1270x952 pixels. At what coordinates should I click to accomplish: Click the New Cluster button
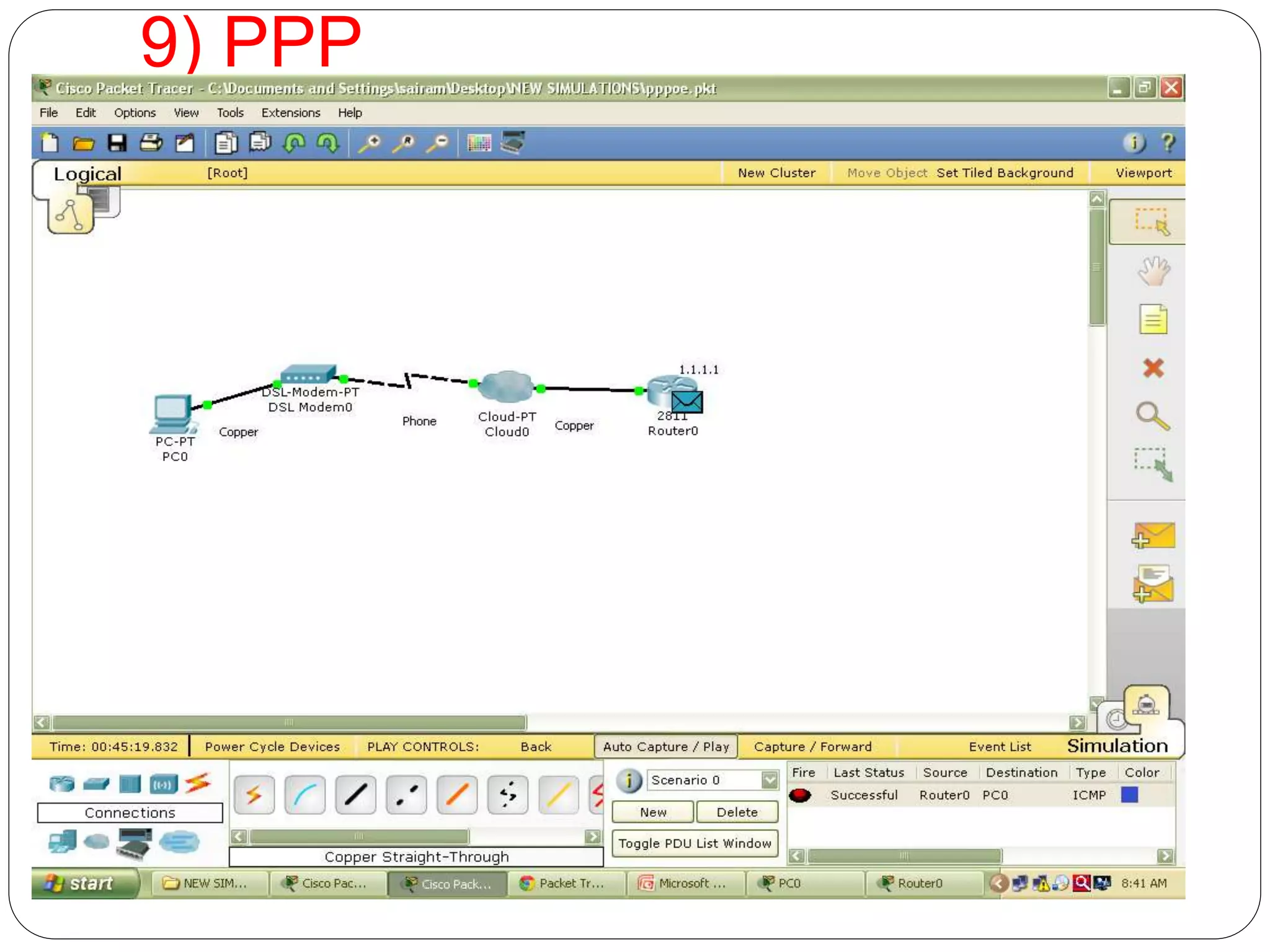click(776, 173)
